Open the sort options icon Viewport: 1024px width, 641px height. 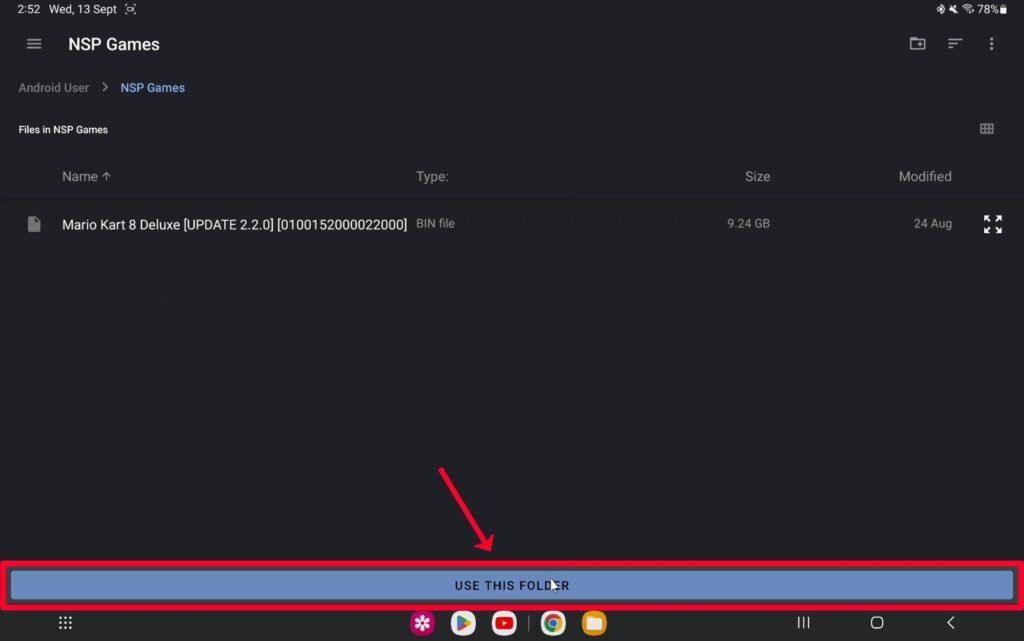[x=955, y=44]
